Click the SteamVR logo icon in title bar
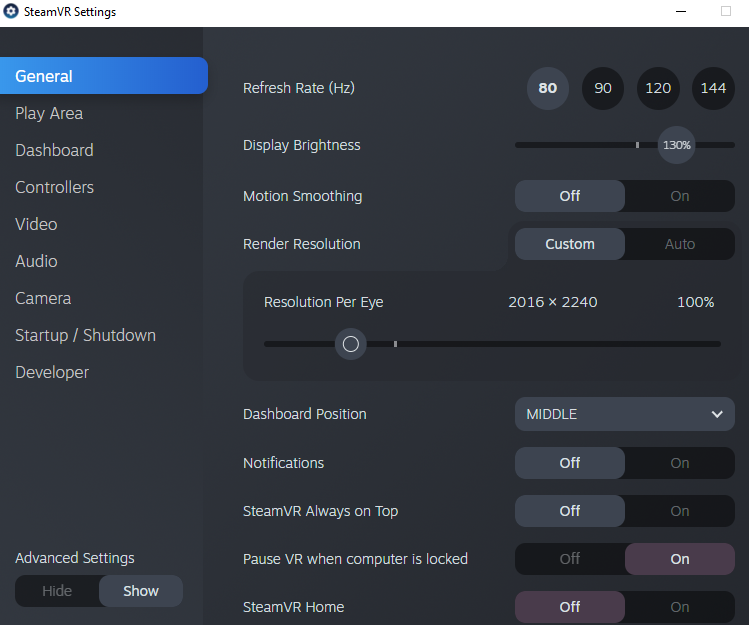 [11, 11]
